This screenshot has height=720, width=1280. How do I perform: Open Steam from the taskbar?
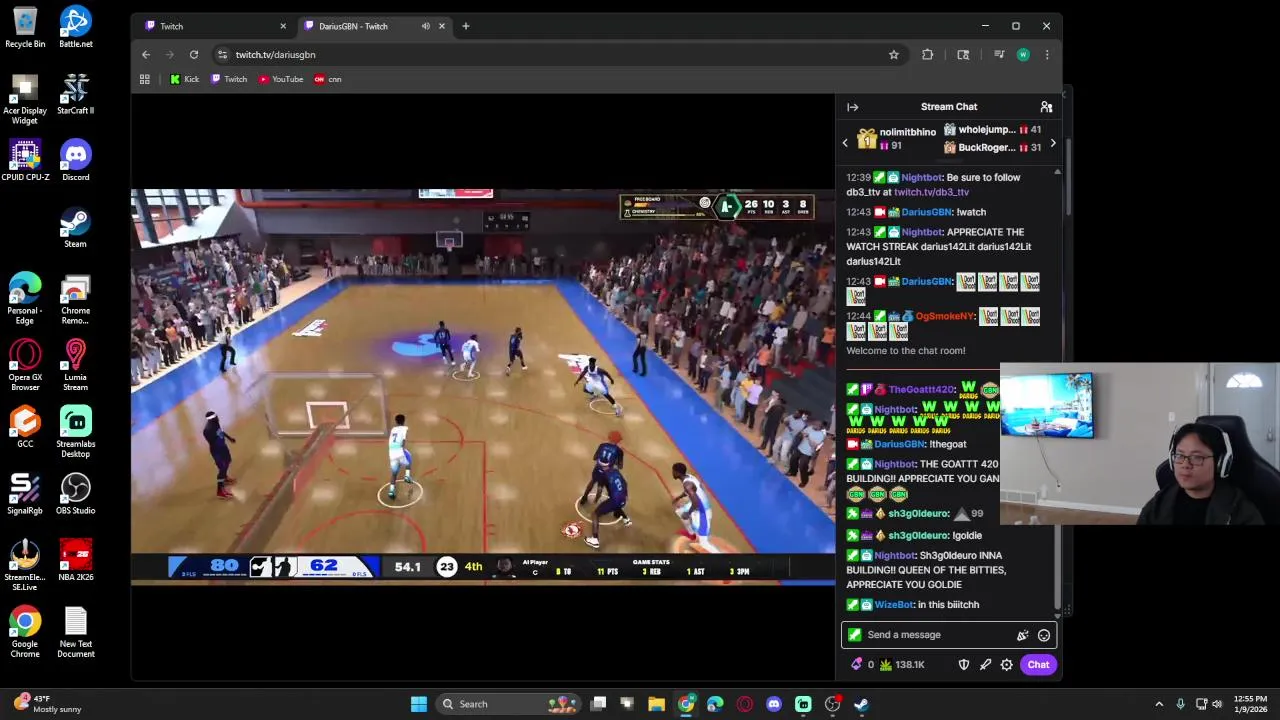861,704
